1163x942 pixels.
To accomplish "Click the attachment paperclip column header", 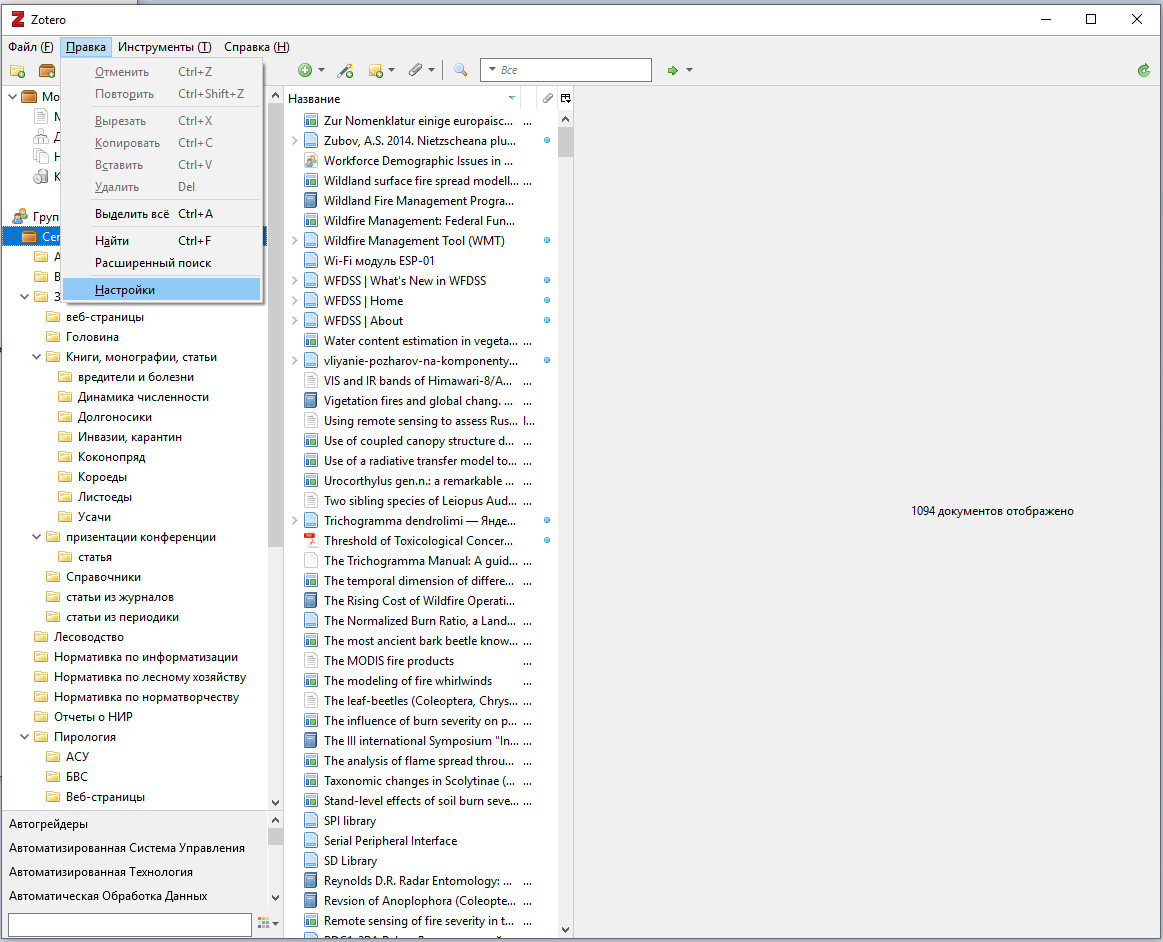I will (x=547, y=98).
